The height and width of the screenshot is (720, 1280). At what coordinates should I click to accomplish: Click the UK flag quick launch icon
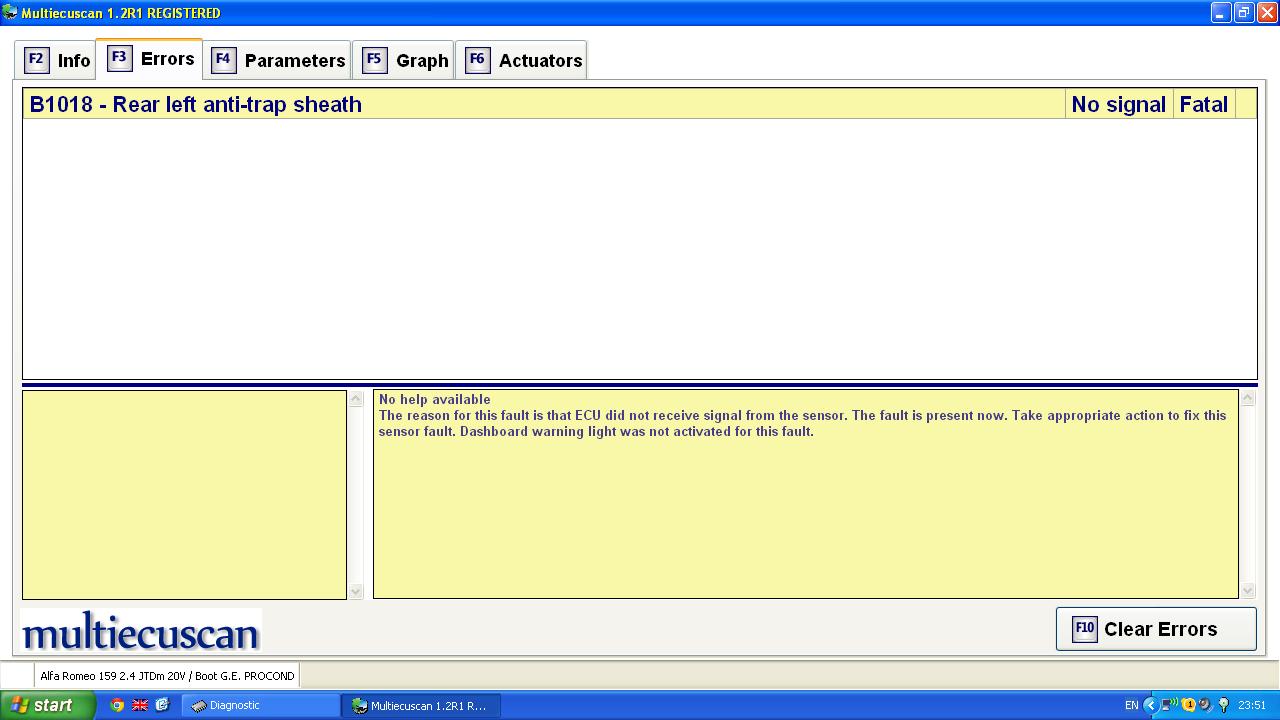pyautogui.click(x=140, y=705)
